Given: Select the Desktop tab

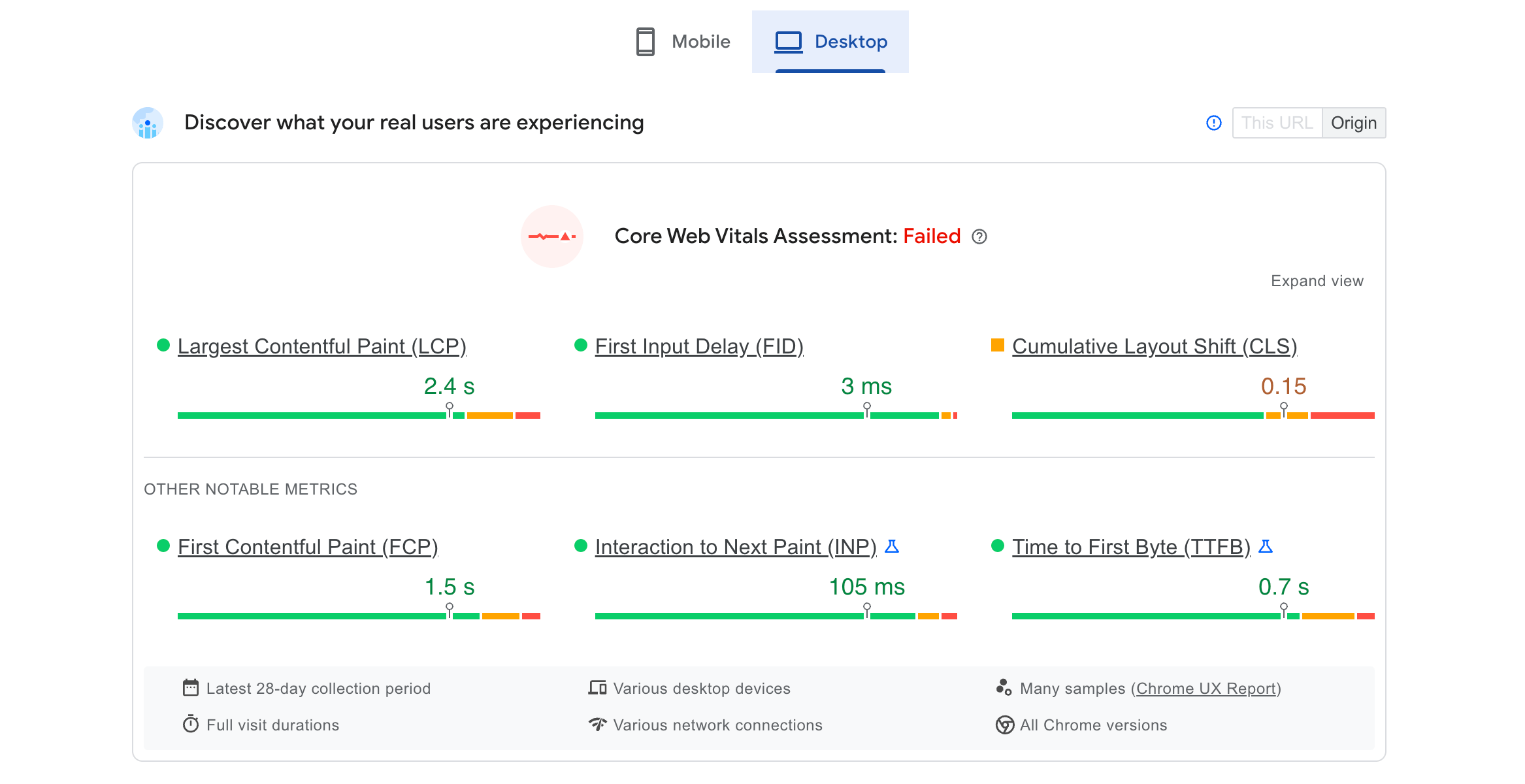Looking at the screenshot, I should click(x=830, y=41).
